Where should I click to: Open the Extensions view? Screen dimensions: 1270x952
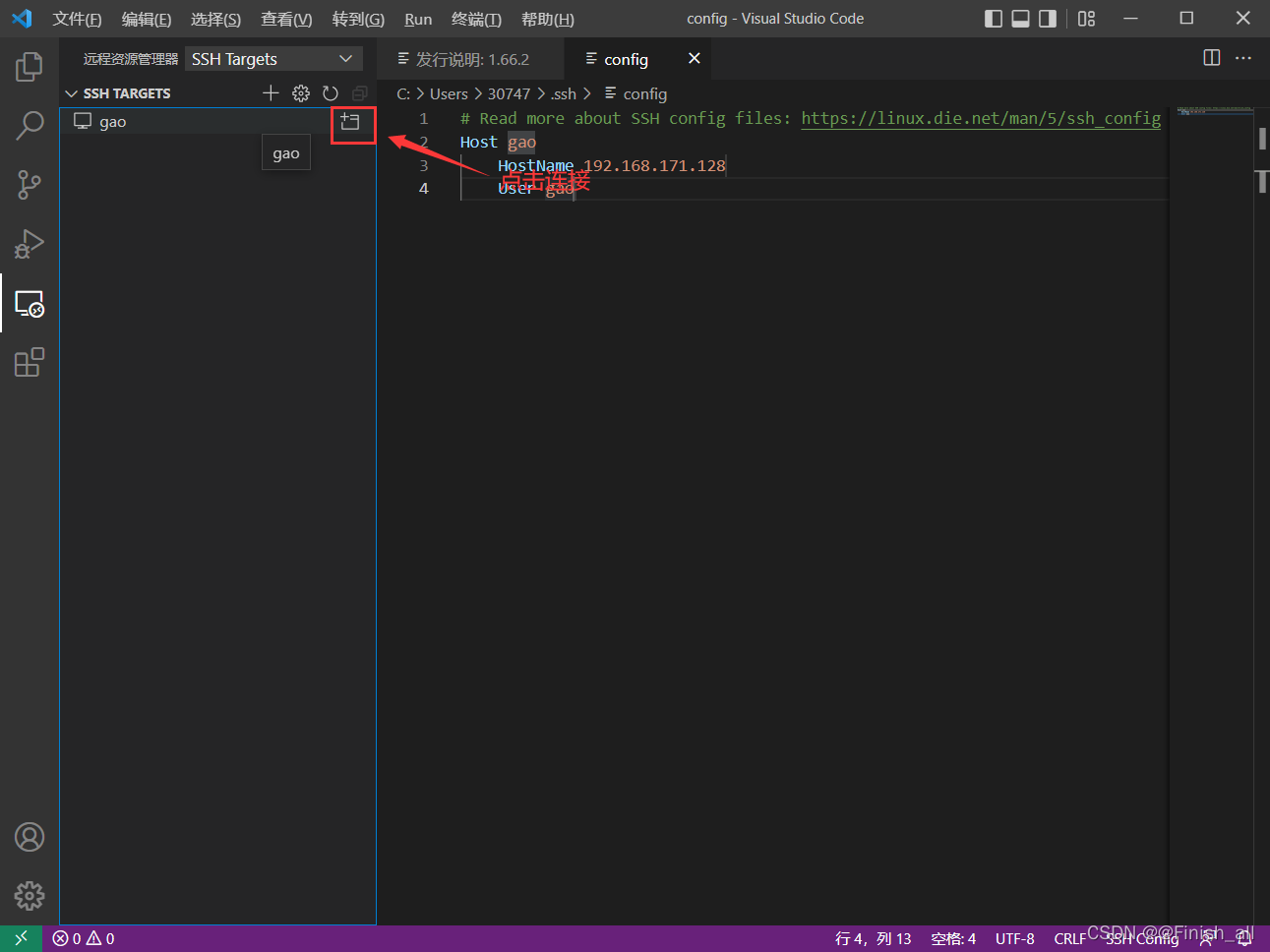click(x=30, y=362)
